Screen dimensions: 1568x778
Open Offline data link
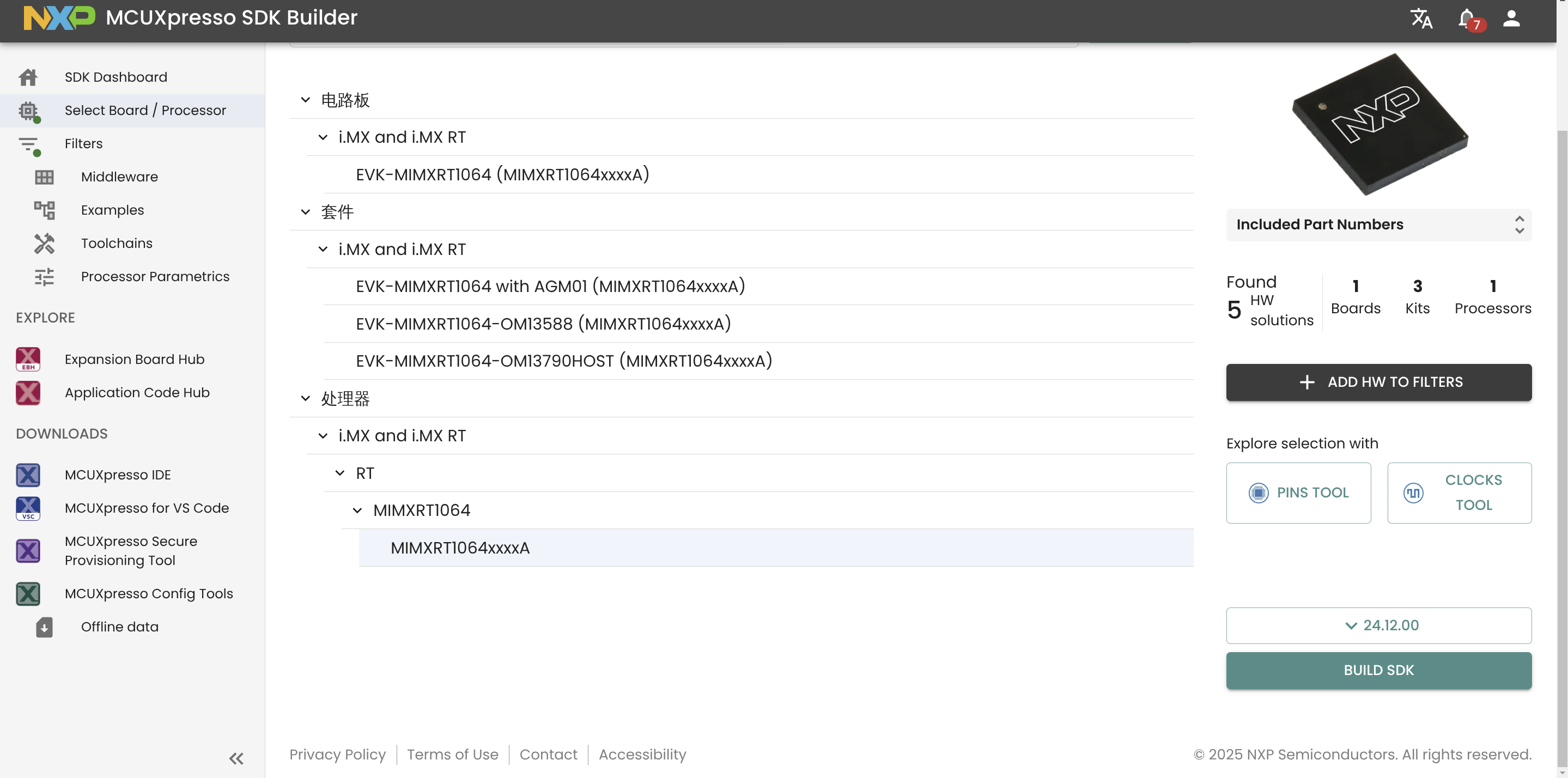pos(119,627)
